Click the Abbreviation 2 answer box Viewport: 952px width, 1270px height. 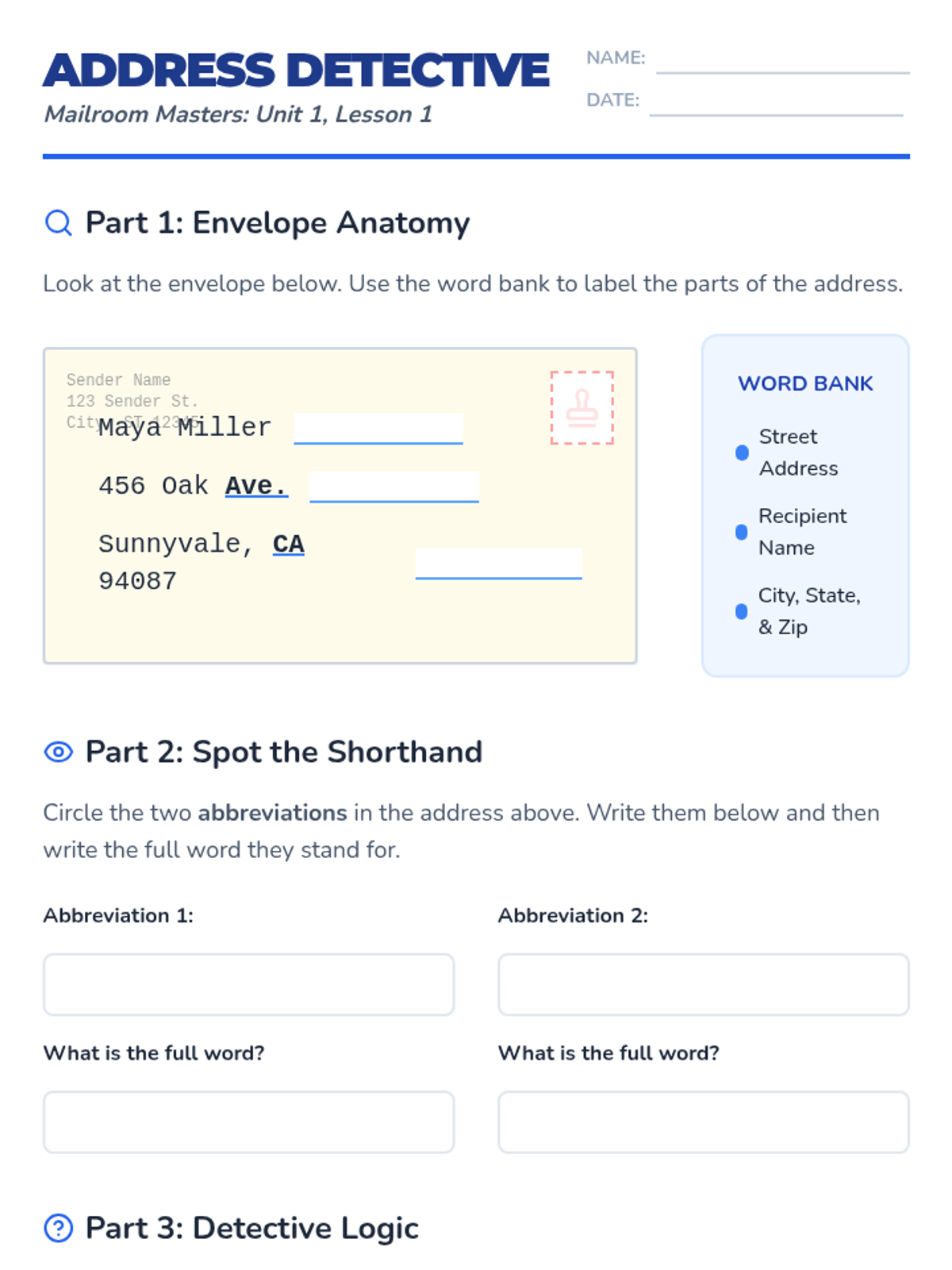coord(704,984)
